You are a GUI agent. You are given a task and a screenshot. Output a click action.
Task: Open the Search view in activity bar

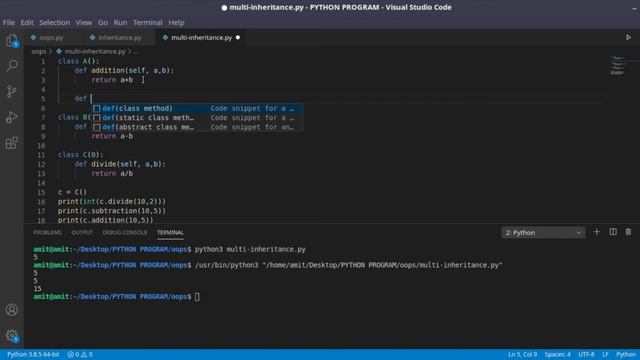pyautogui.click(x=12, y=65)
